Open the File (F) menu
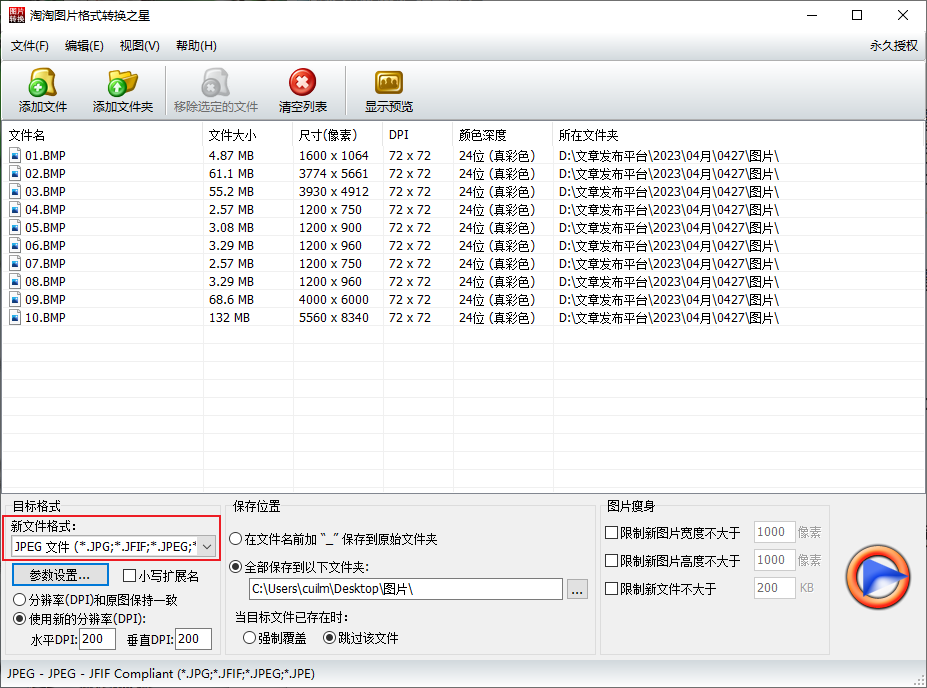This screenshot has width=927, height=688. coord(30,46)
